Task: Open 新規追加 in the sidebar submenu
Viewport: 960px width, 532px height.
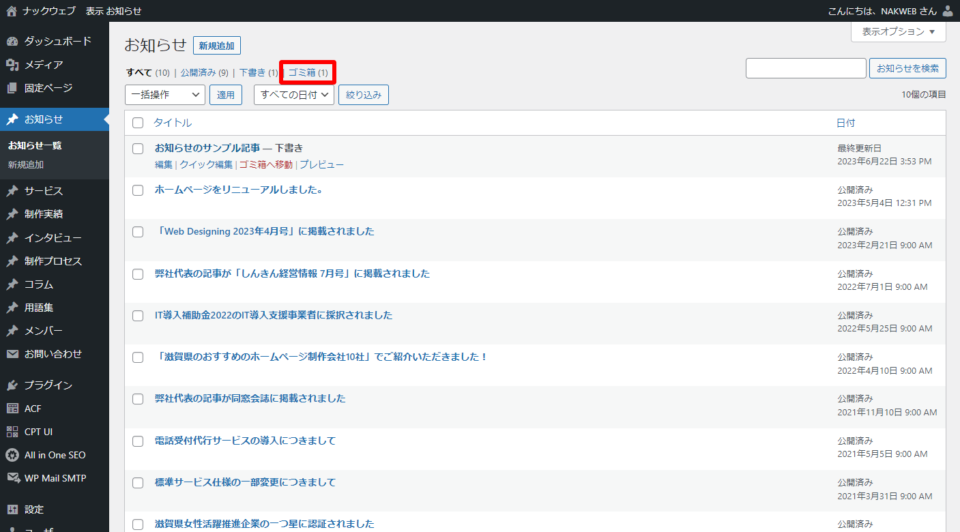Action: point(26,165)
